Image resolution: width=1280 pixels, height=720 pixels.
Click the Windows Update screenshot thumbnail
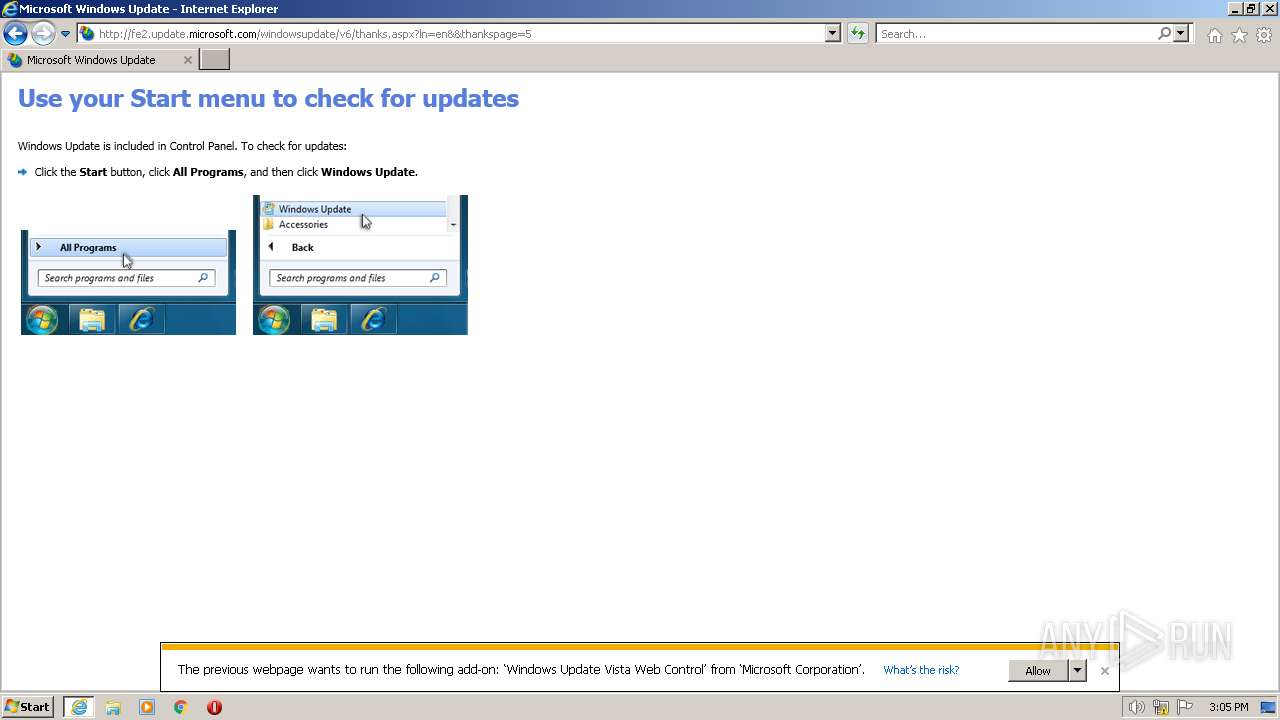point(360,265)
